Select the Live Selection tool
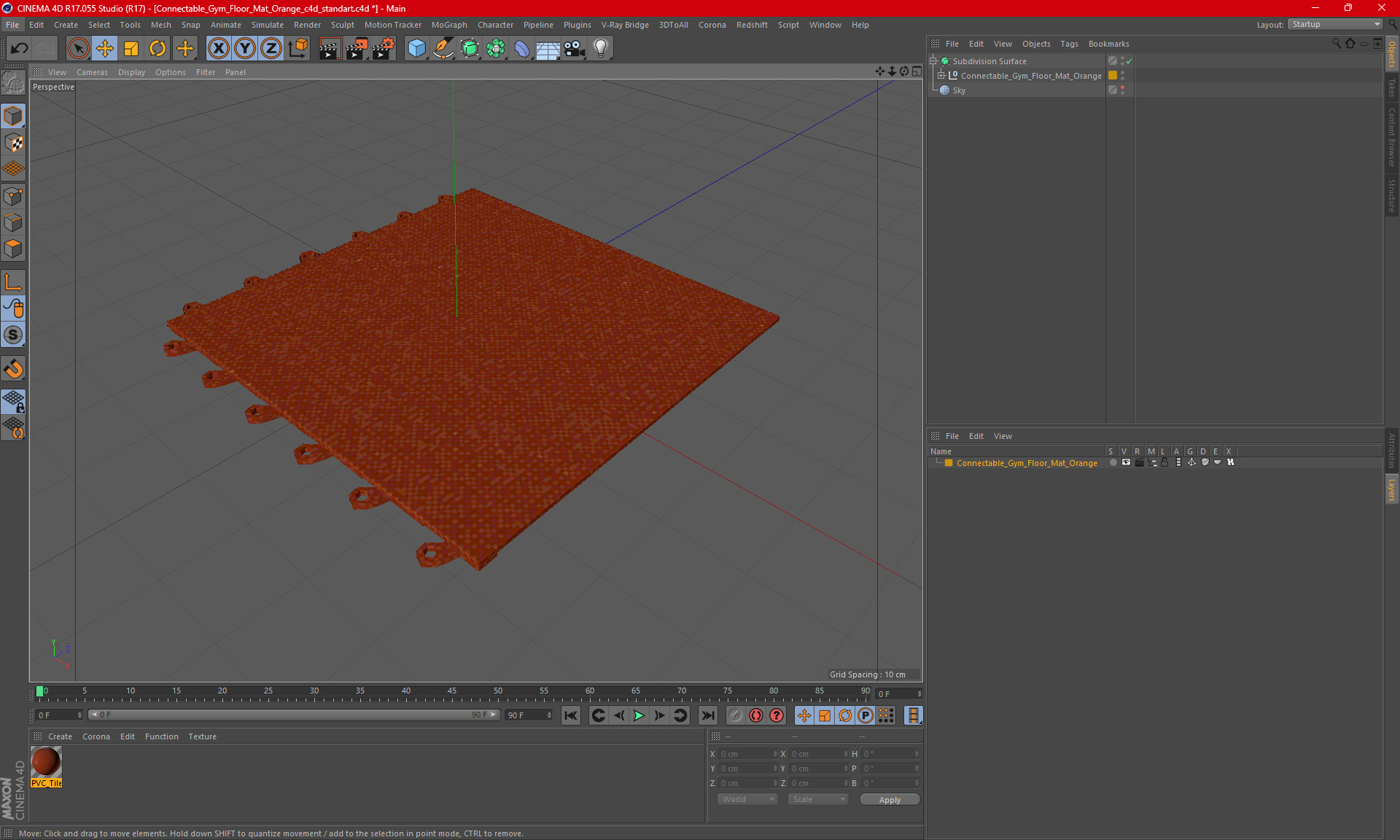 [78, 49]
